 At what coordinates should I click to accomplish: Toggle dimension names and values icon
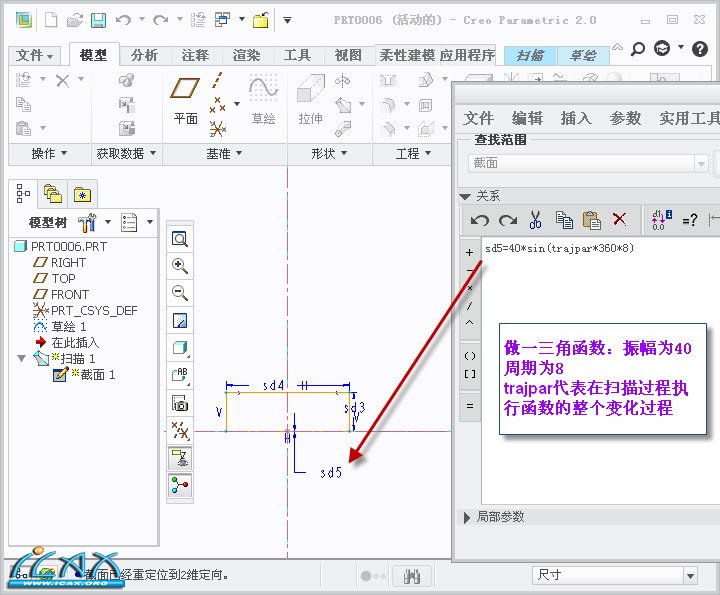pyautogui.click(x=661, y=220)
